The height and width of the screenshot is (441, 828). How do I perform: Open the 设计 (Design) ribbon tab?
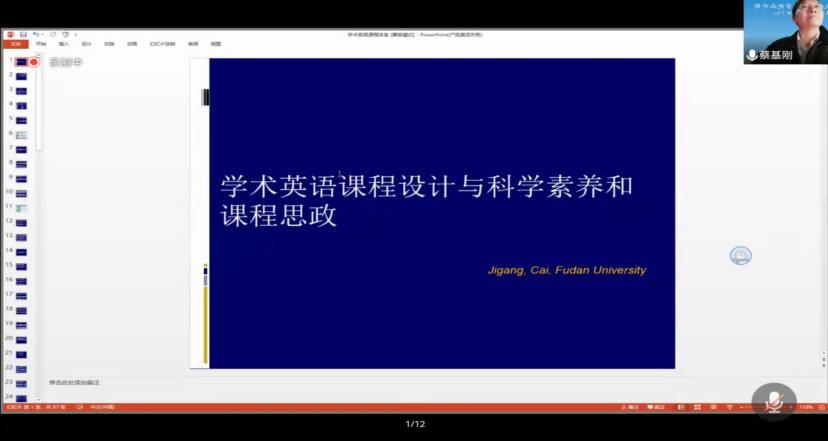tap(86, 44)
